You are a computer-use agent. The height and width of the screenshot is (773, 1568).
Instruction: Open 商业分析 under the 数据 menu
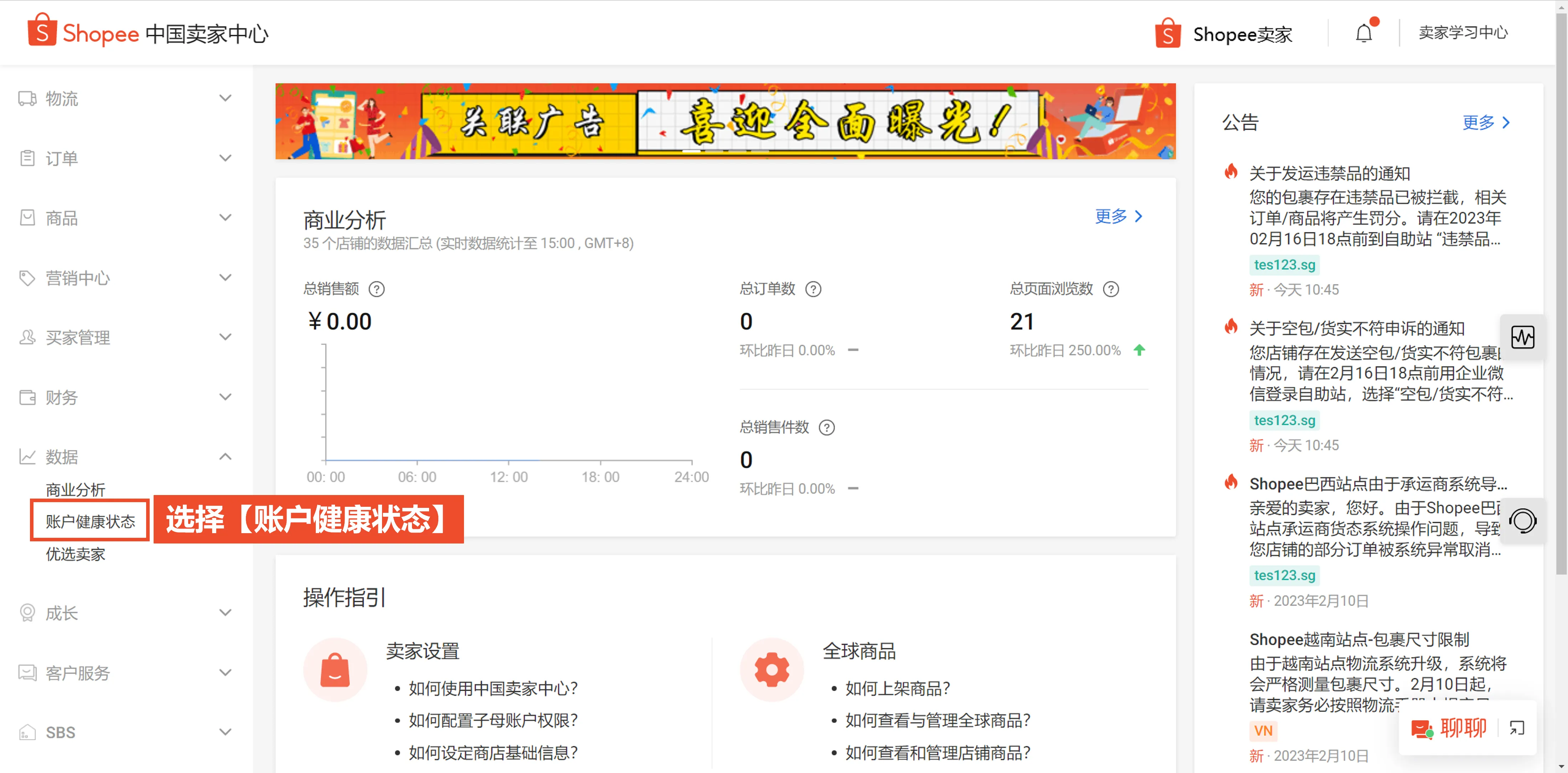point(75,489)
